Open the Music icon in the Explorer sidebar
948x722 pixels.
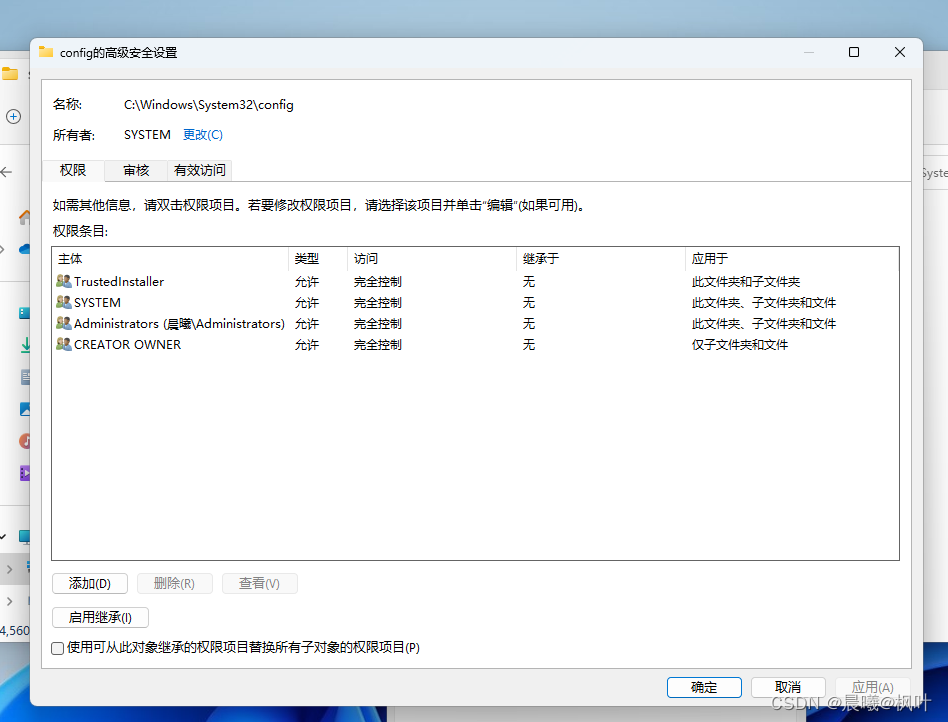coord(25,441)
